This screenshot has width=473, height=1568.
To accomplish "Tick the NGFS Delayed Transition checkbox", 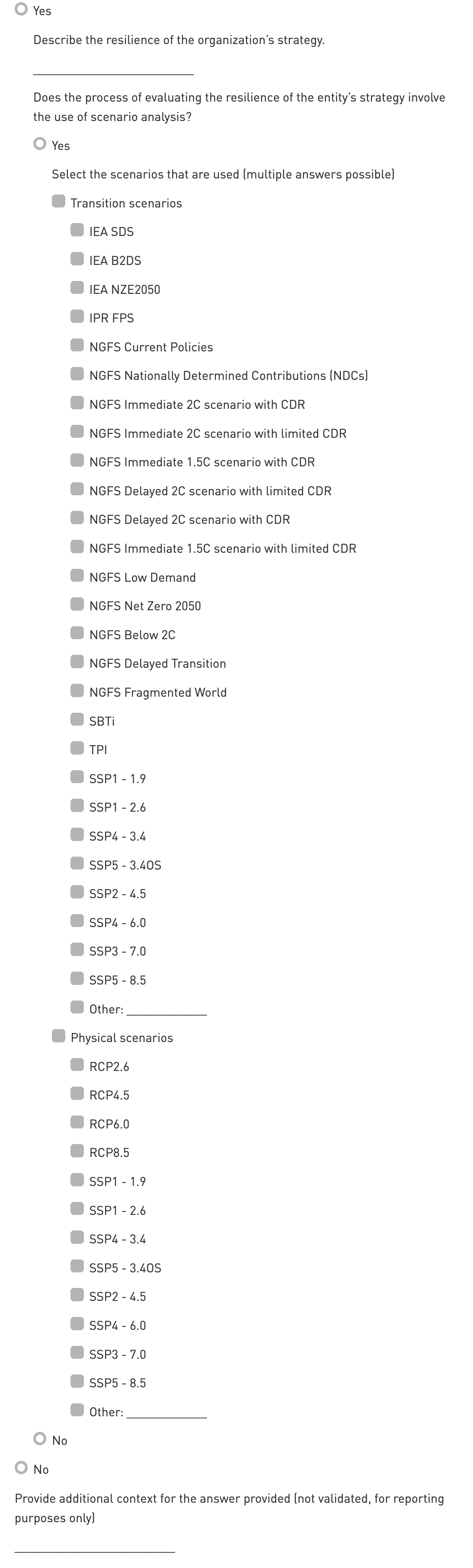I will click(x=77, y=662).
